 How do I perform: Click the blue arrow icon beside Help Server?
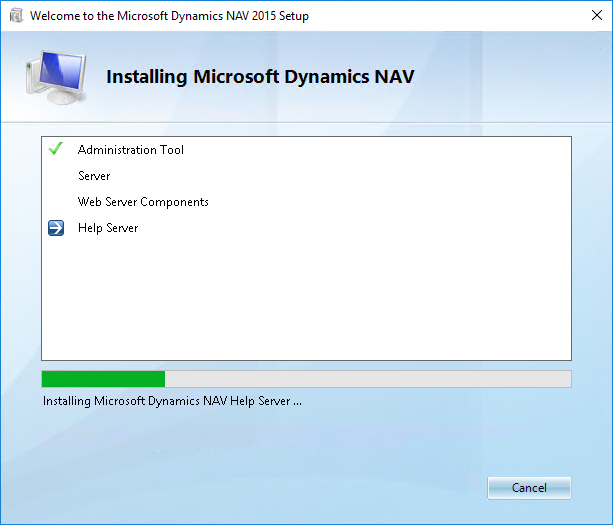point(56,228)
